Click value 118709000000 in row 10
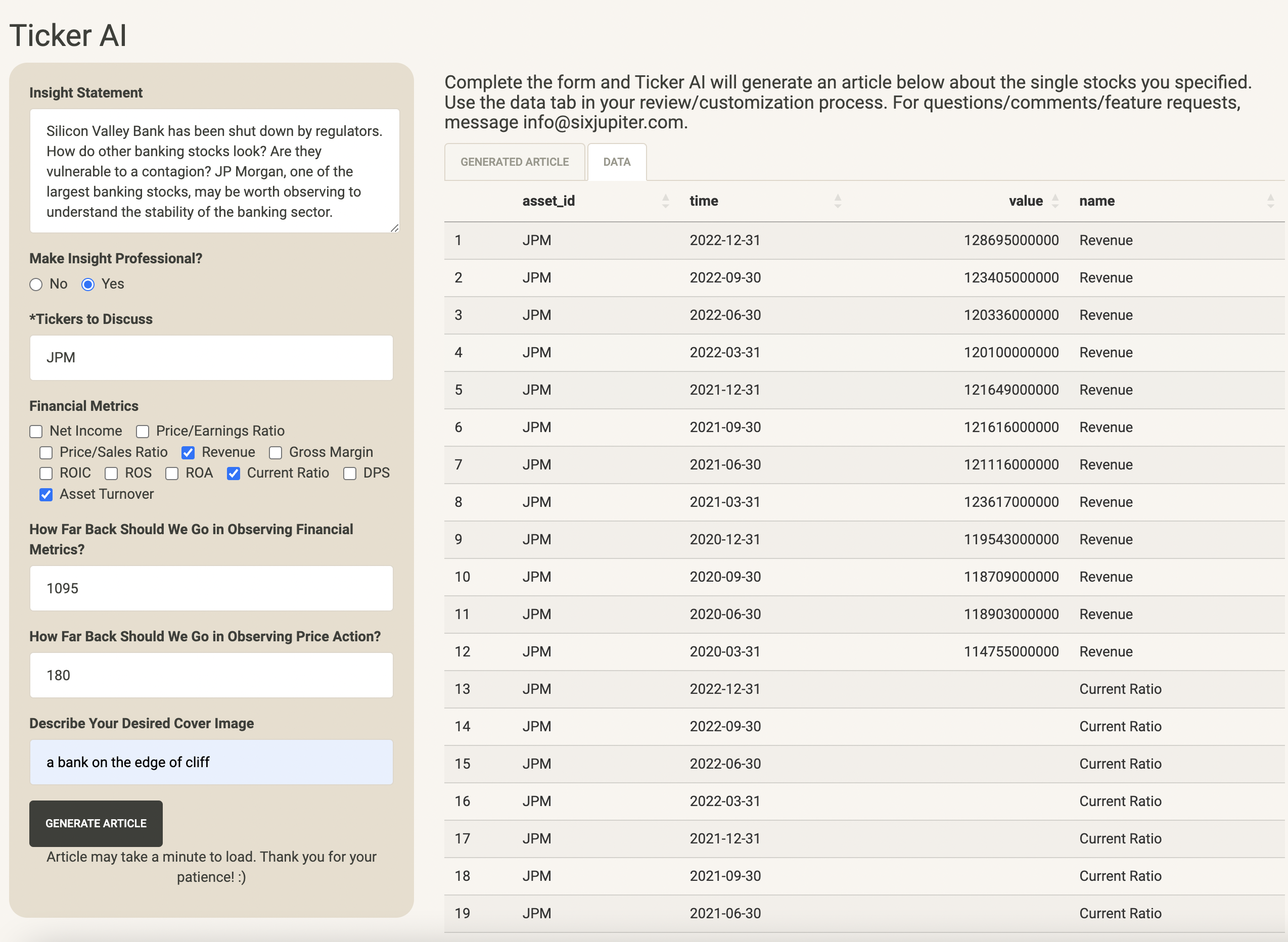1288x942 pixels. pyautogui.click(x=1011, y=577)
